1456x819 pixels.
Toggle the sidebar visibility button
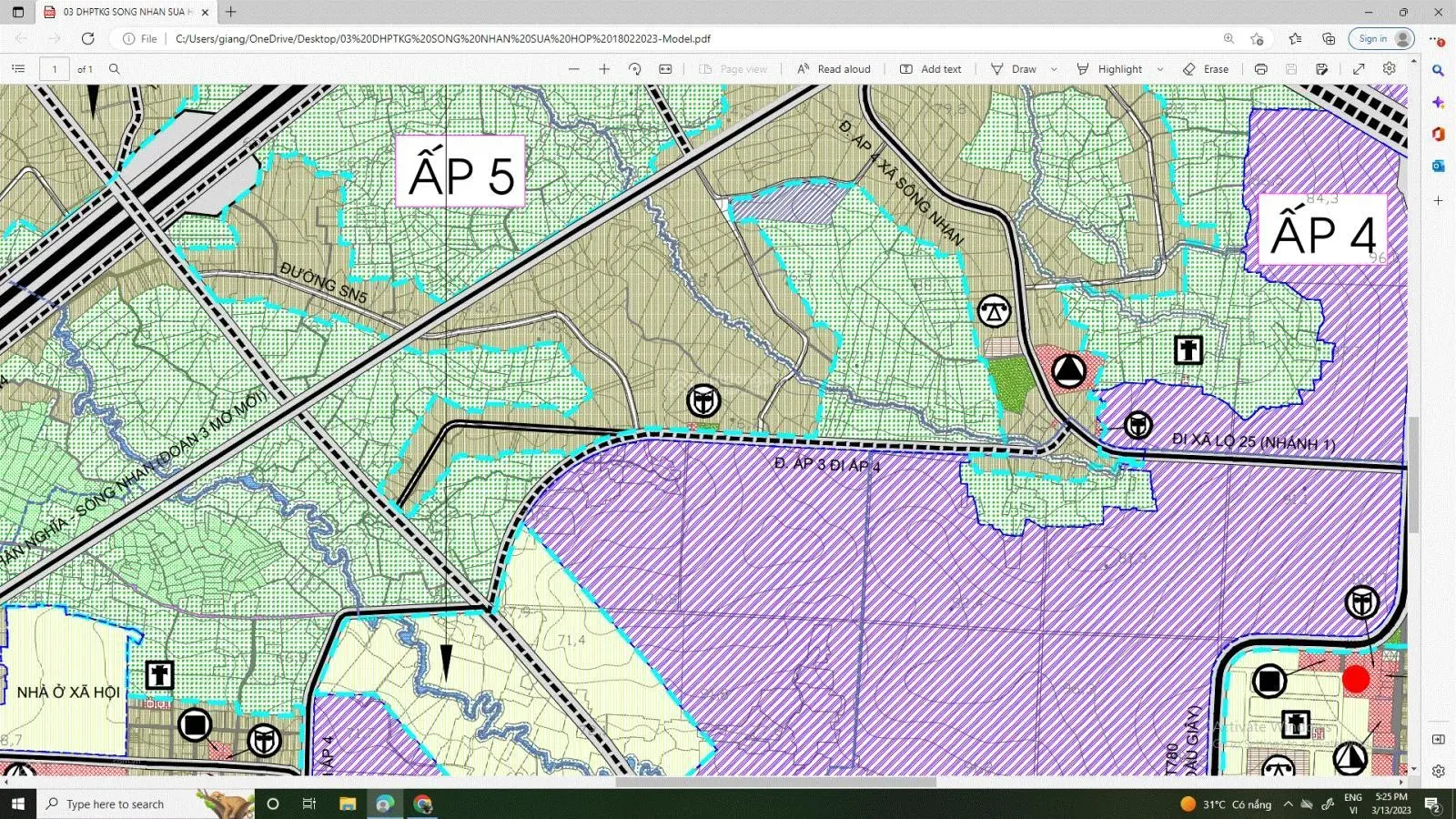click(x=1438, y=739)
